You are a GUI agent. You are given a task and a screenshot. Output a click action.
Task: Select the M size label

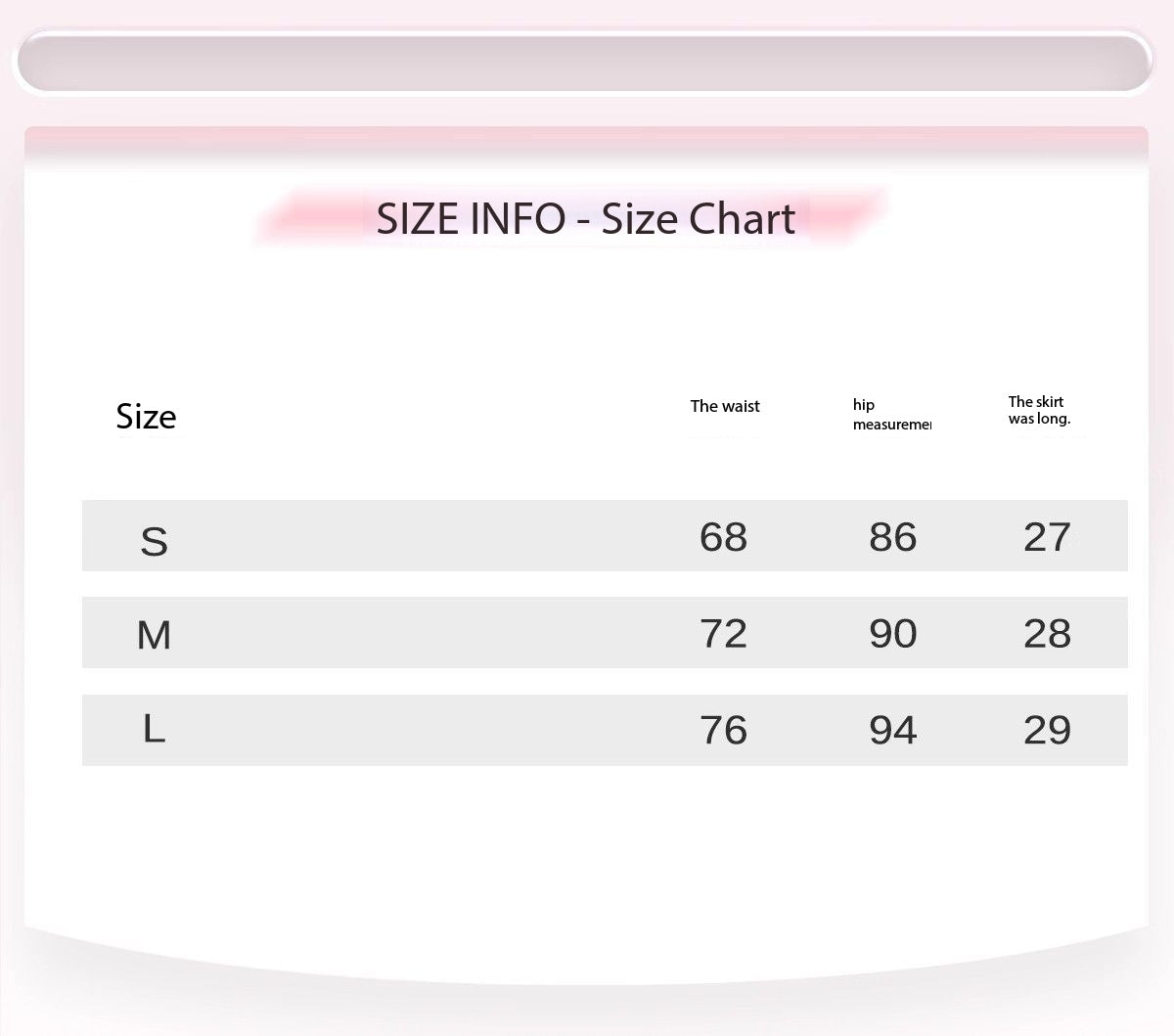155,636
